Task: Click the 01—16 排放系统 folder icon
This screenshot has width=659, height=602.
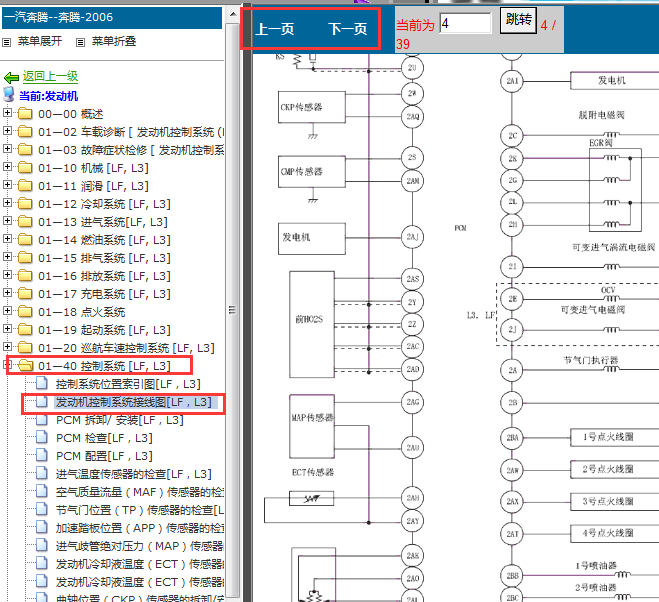Action: [25, 275]
